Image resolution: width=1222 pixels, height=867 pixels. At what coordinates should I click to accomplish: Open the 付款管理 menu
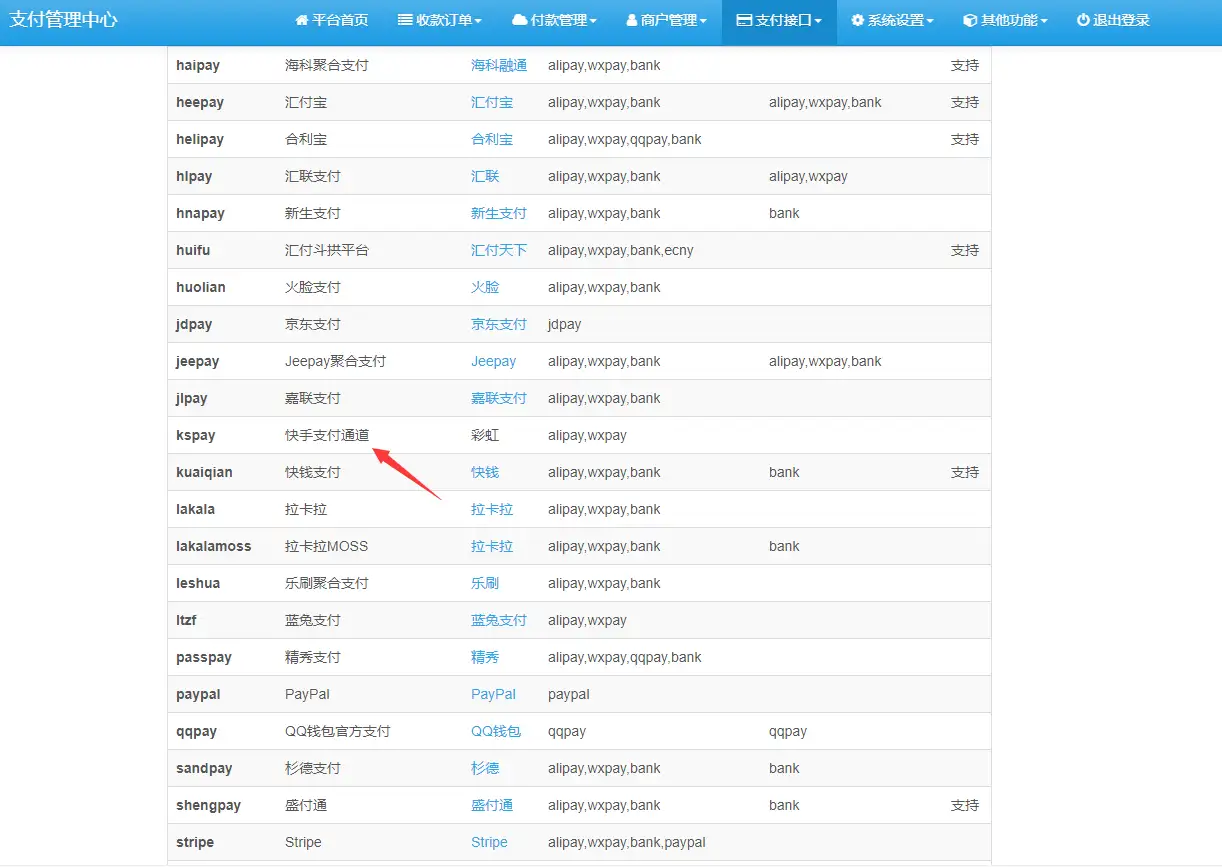click(x=555, y=20)
